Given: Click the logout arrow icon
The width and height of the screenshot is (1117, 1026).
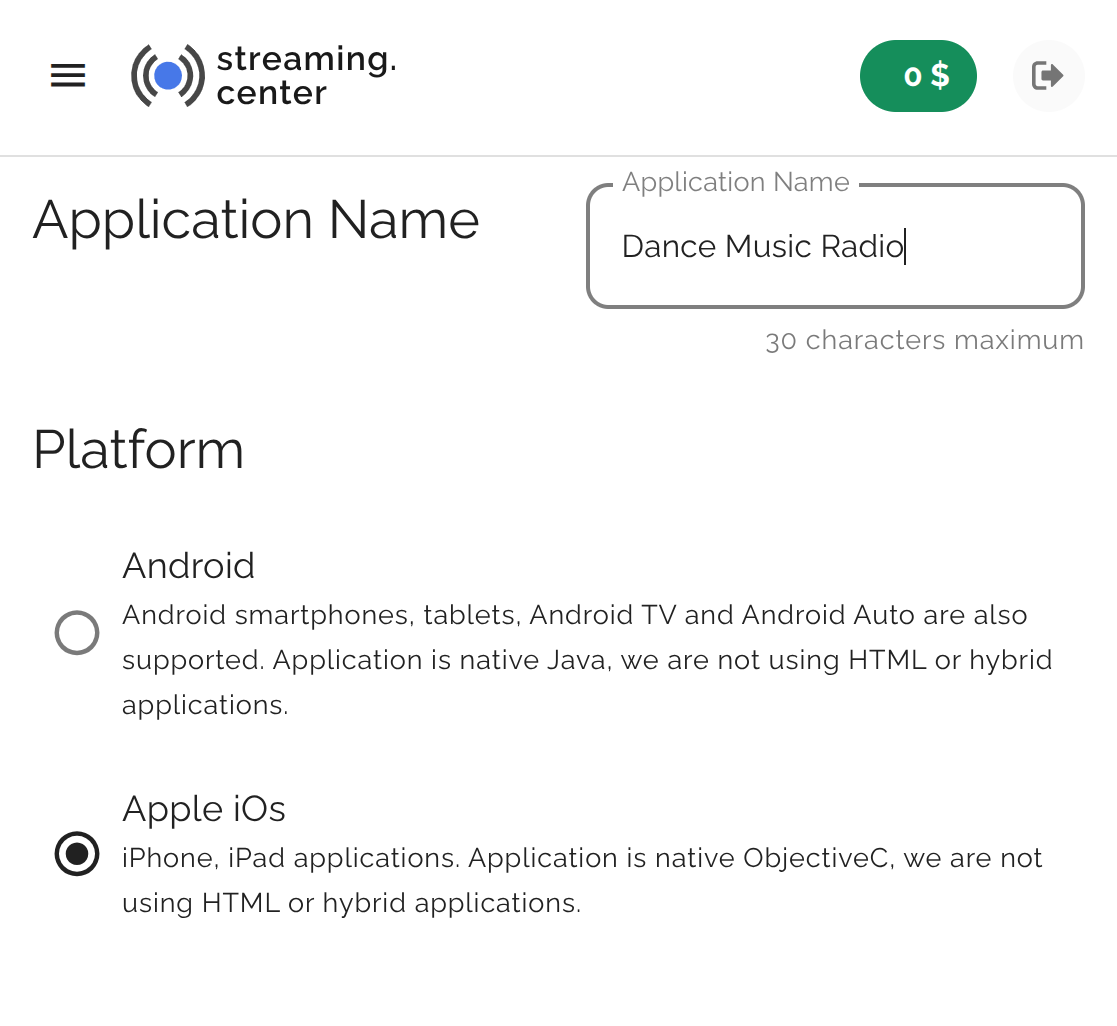Looking at the screenshot, I should tap(1047, 76).
